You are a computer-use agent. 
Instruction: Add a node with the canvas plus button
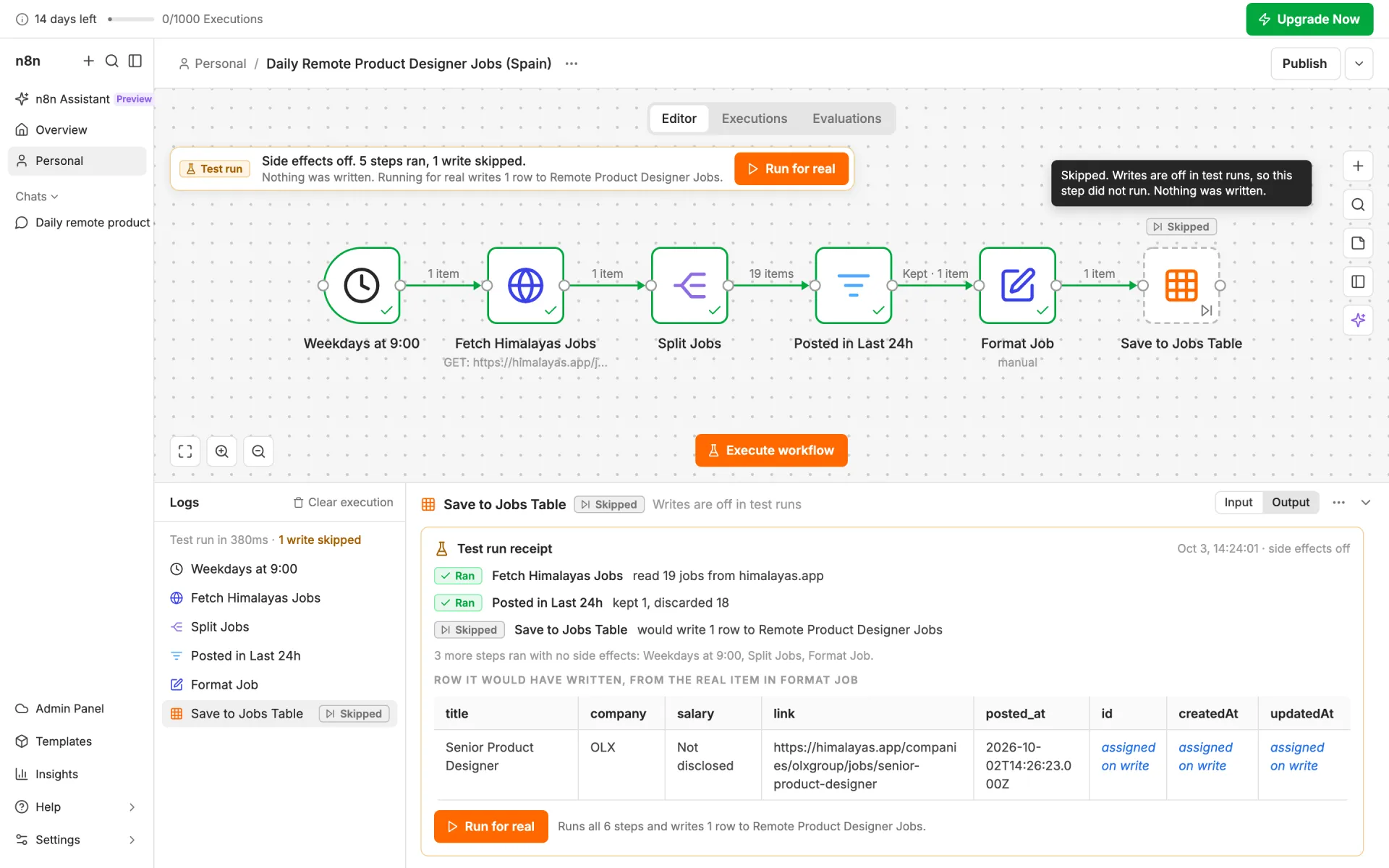(1358, 166)
